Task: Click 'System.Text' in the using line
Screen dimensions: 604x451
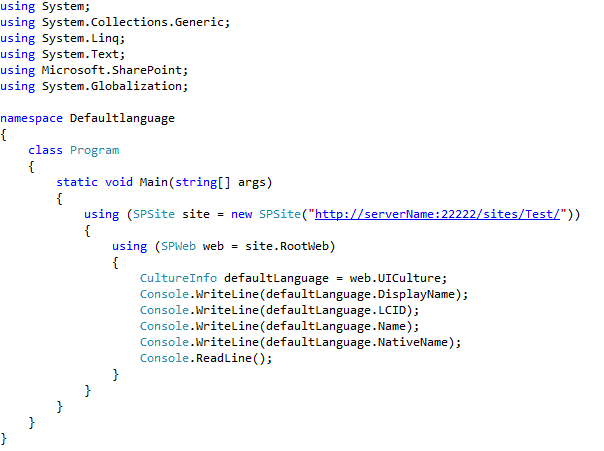Action: (x=80, y=54)
